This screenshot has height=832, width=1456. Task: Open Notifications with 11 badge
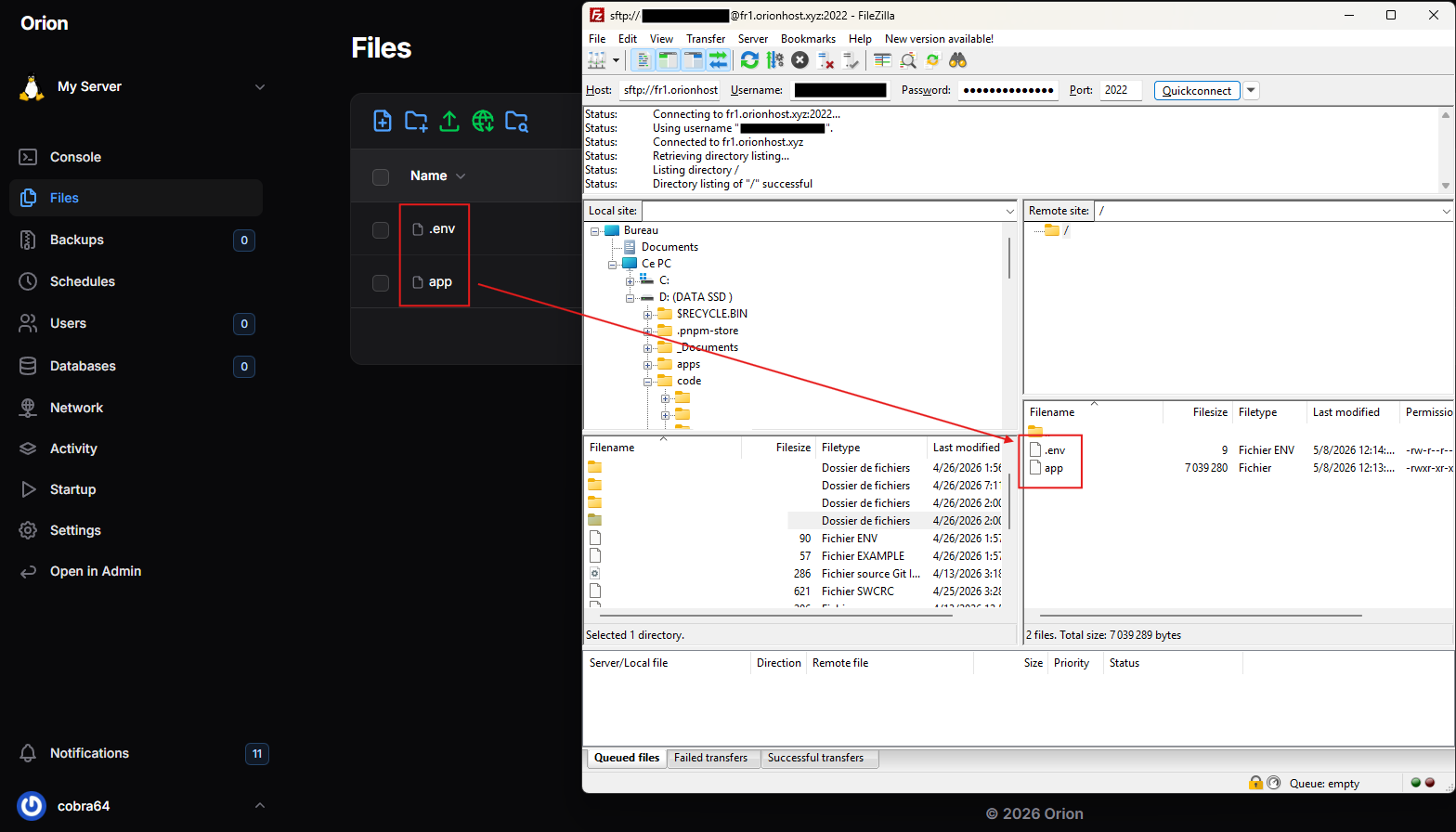point(144,753)
